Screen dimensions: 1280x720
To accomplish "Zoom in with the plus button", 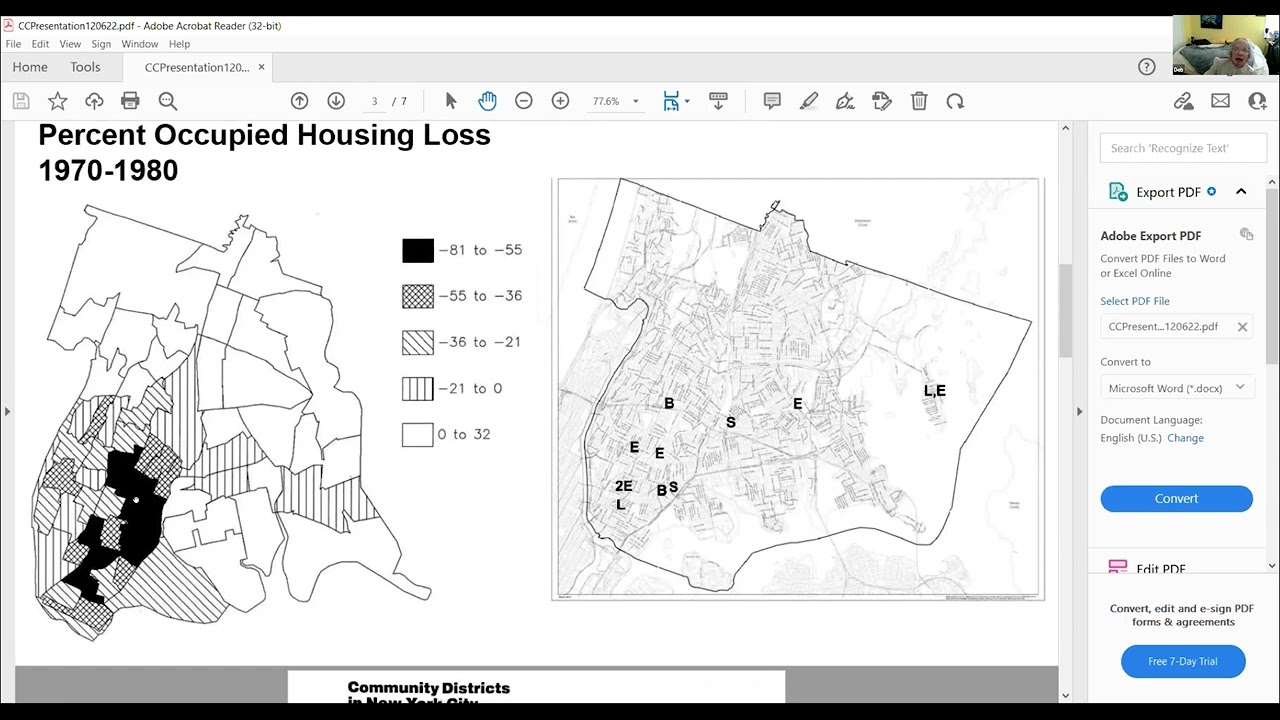I will pyautogui.click(x=560, y=101).
